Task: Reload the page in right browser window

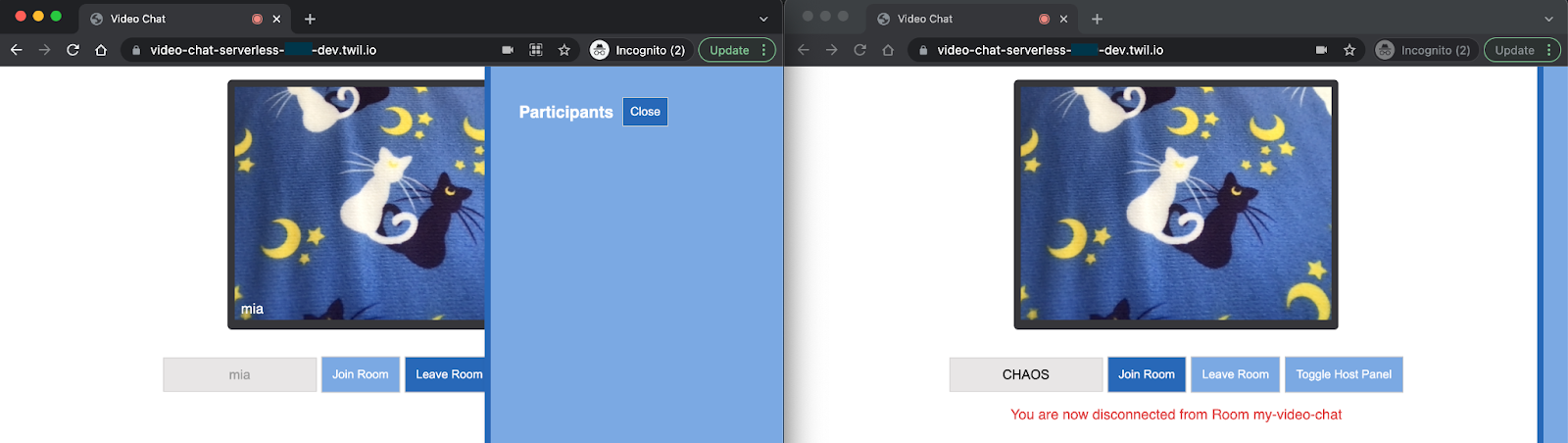Action: pos(859,50)
